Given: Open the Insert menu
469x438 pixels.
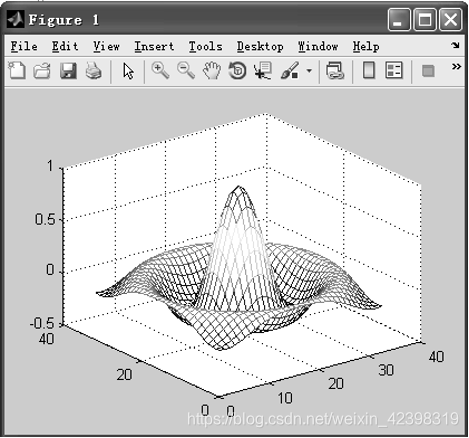Looking at the screenshot, I should coord(154,46).
